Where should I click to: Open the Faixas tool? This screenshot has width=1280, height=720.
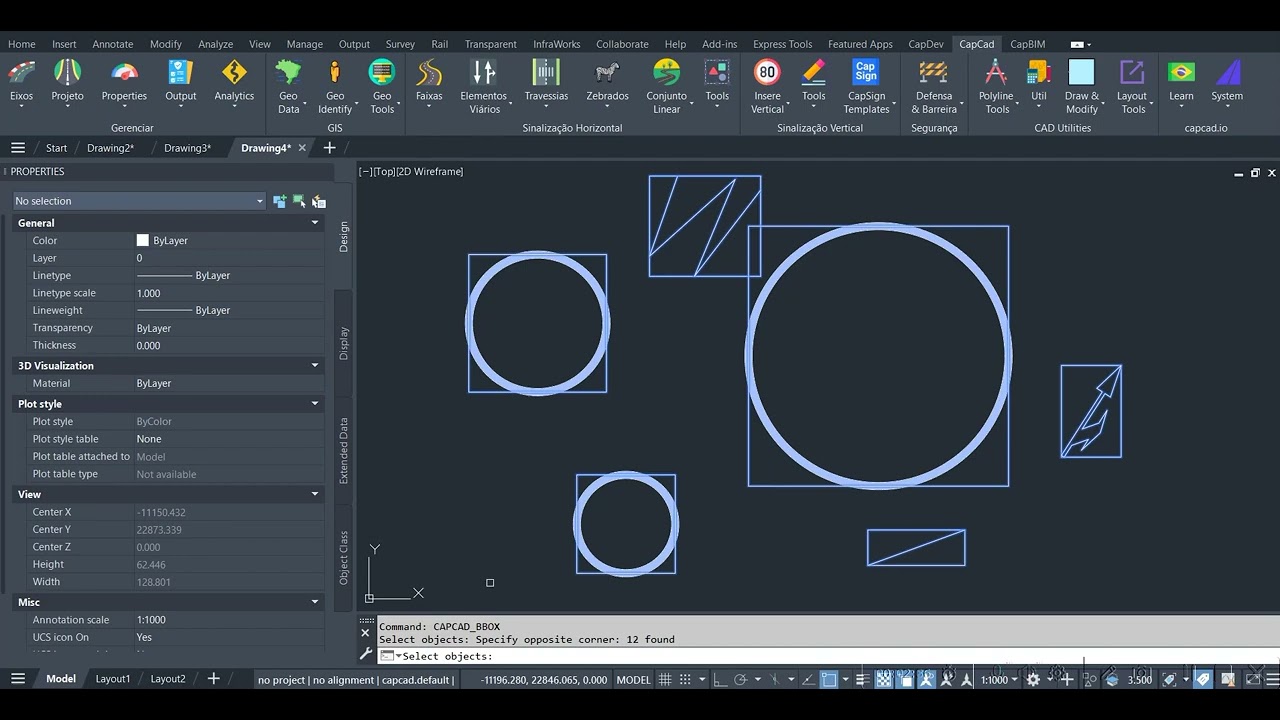[429, 82]
